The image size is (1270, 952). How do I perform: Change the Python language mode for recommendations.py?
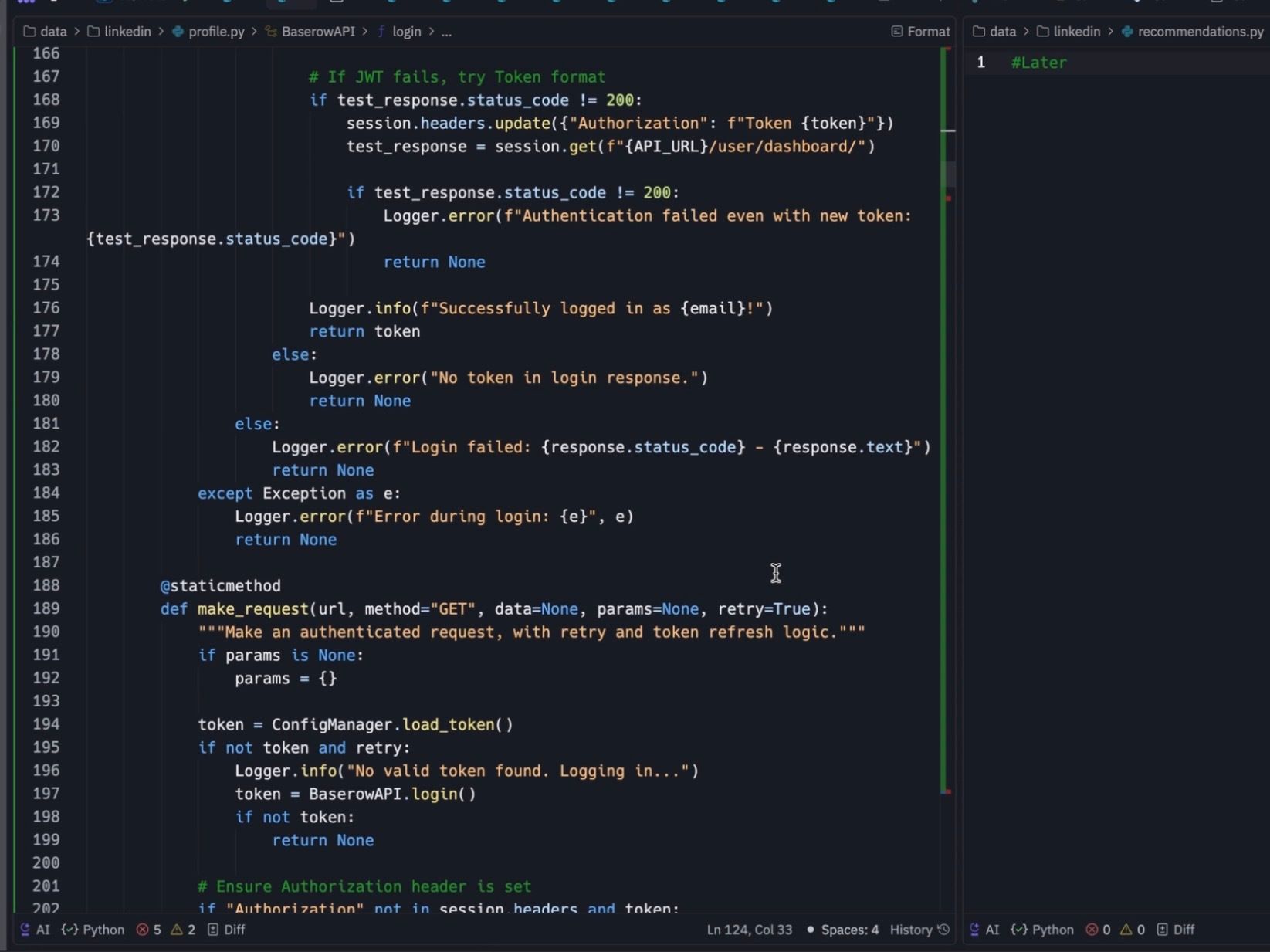tap(1042, 930)
